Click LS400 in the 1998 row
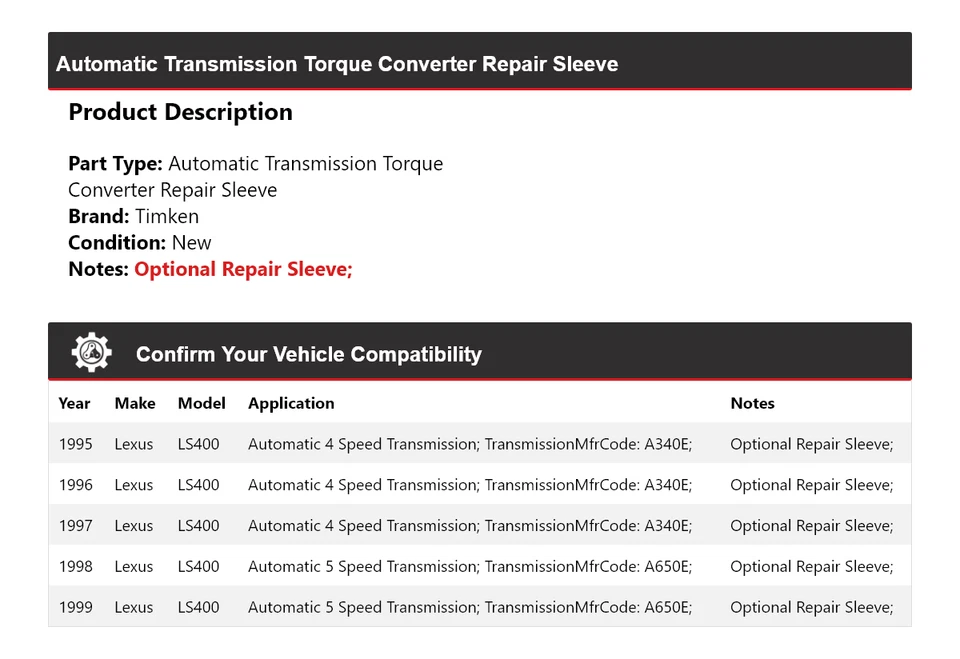 (x=198, y=567)
